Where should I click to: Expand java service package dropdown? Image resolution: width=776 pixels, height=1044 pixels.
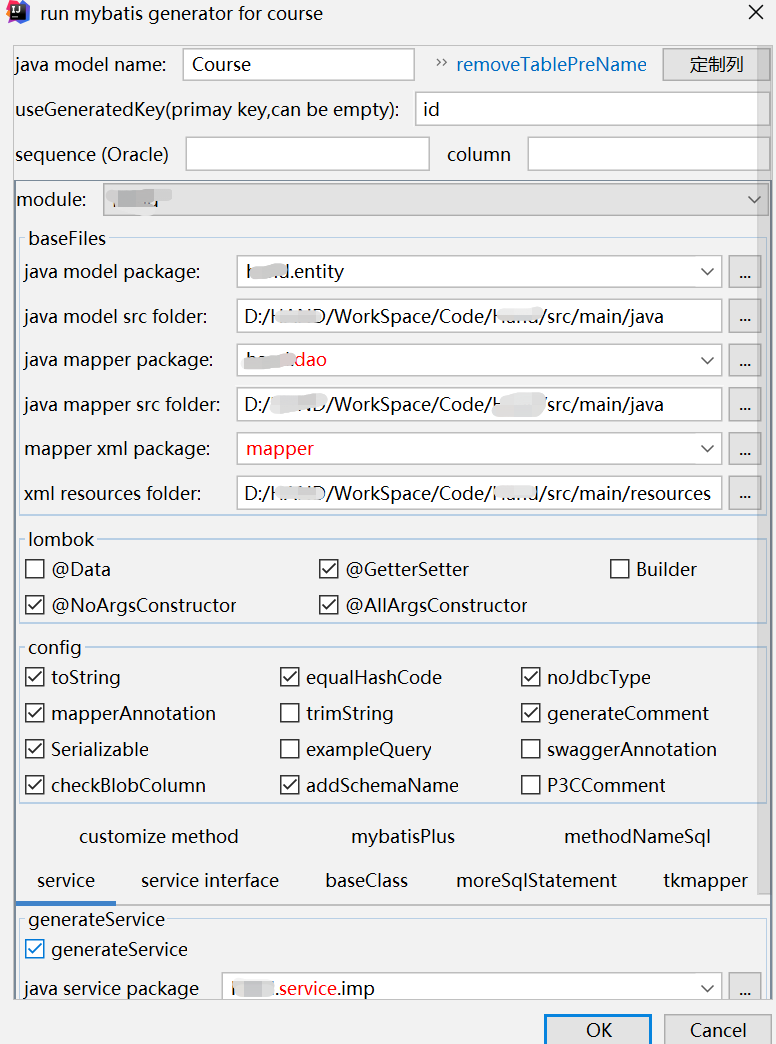pos(707,988)
